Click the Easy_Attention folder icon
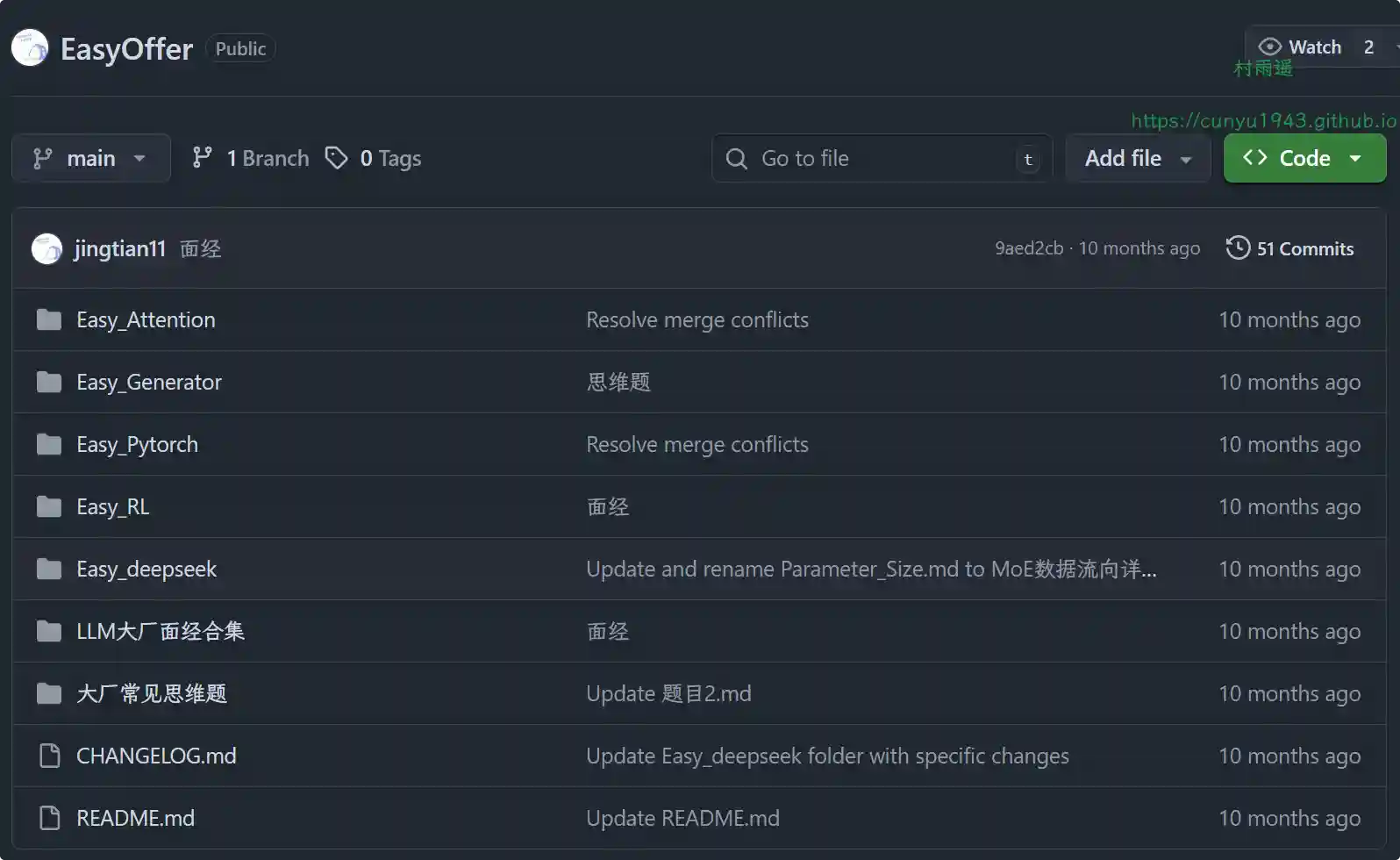 [49, 320]
